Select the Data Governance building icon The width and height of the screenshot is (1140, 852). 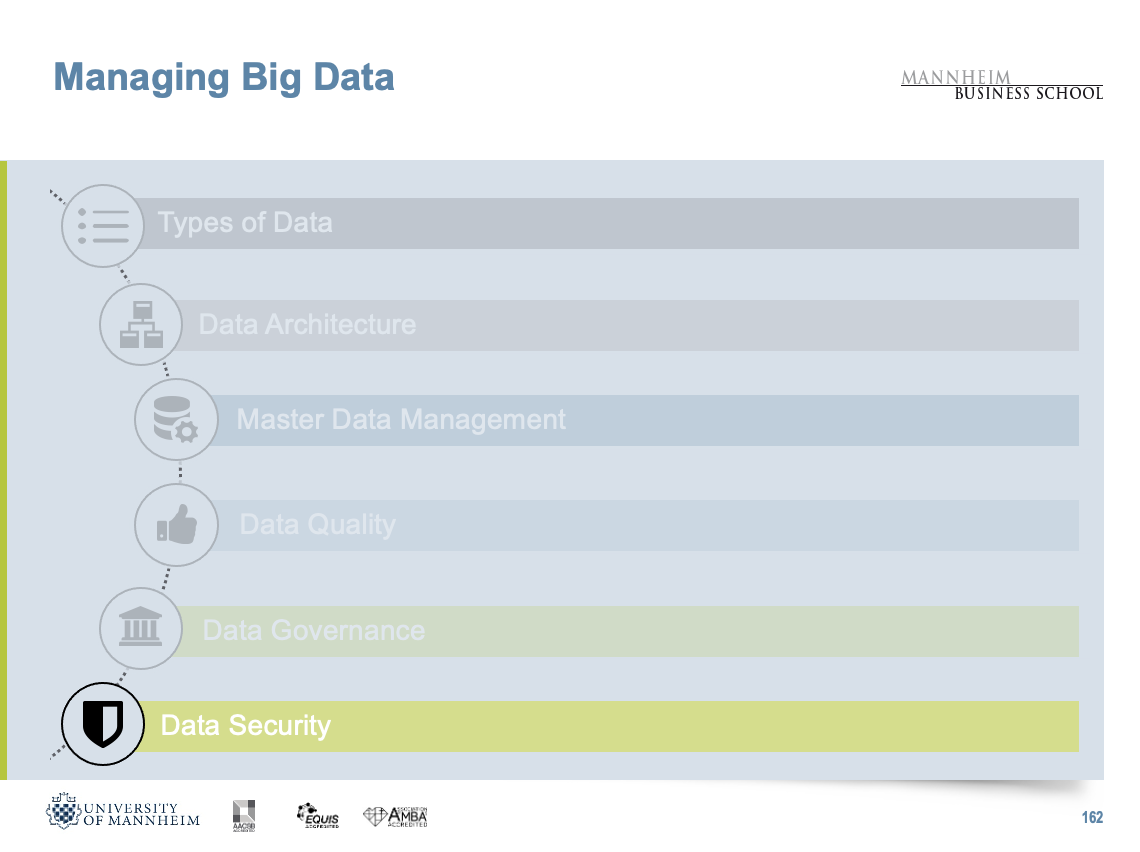(141, 630)
